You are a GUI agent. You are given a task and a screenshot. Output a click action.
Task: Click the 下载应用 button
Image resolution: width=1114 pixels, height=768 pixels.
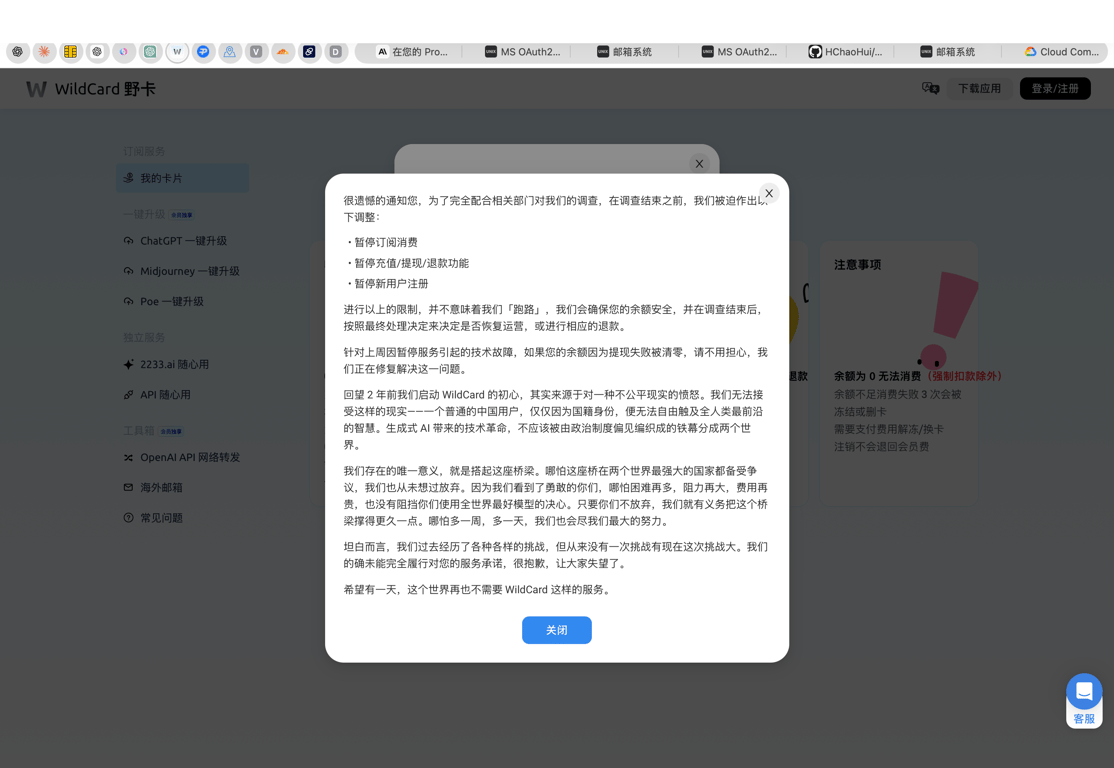979,89
